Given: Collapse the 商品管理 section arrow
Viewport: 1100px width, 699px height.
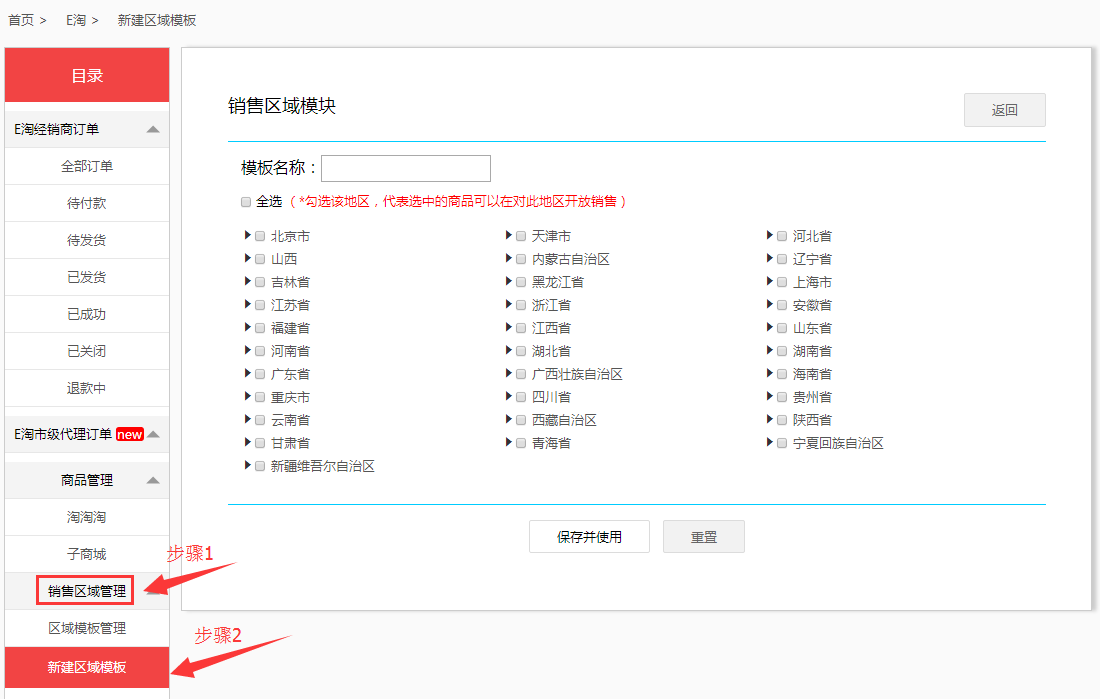Looking at the screenshot, I should (x=153, y=480).
